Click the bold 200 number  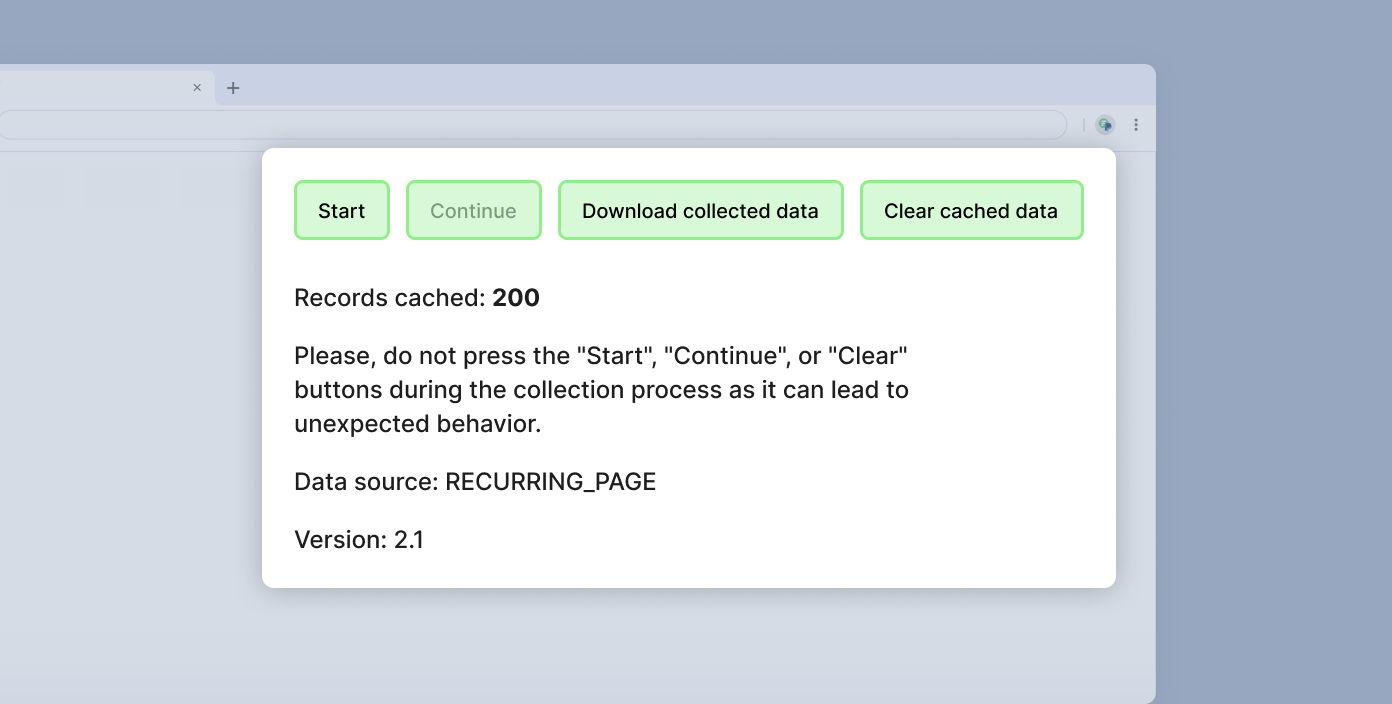point(516,297)
